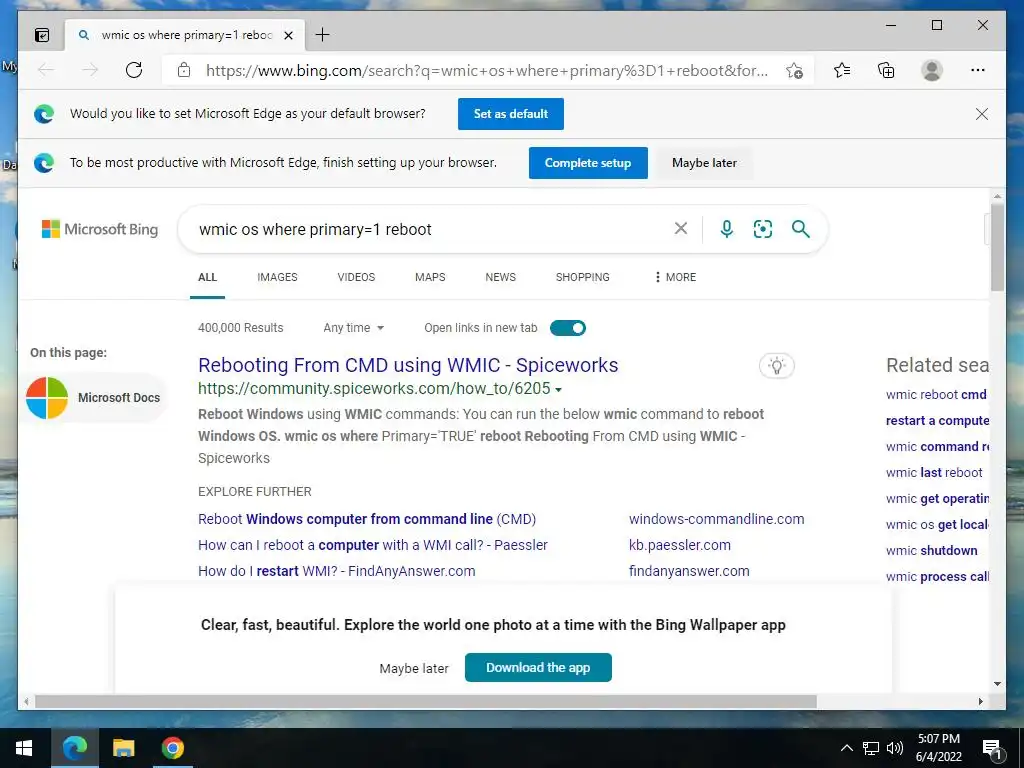The image size is (1024, 768).
Task: Switch to the VIDEOS tab
Action: coord(356,278)
